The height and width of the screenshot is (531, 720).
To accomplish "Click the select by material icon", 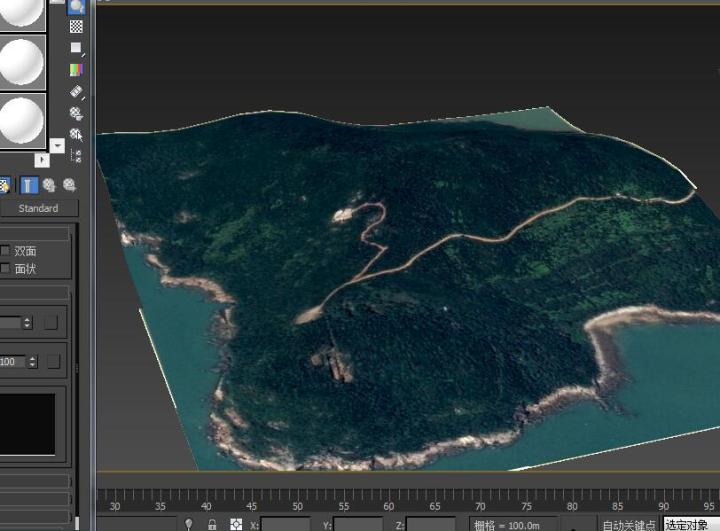I will pyautogui.click(x=76, y=134).
